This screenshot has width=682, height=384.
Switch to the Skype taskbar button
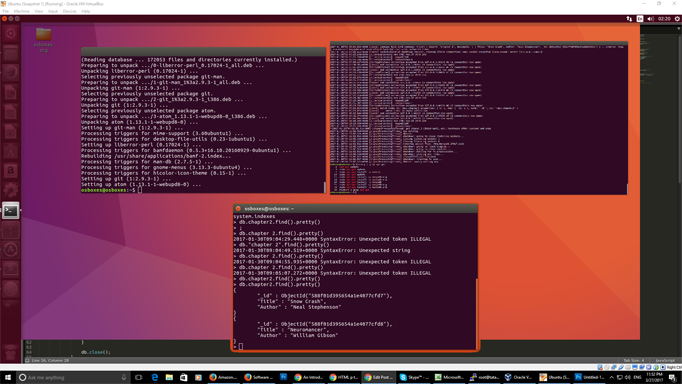coord(414,377)
